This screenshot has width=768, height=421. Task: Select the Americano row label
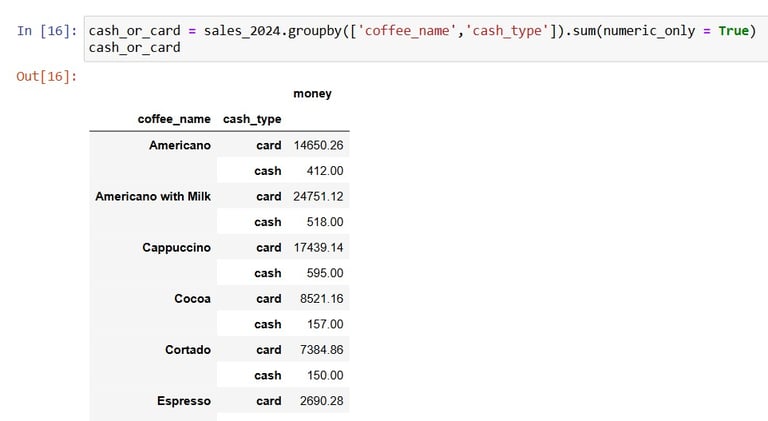pos(180,145)
